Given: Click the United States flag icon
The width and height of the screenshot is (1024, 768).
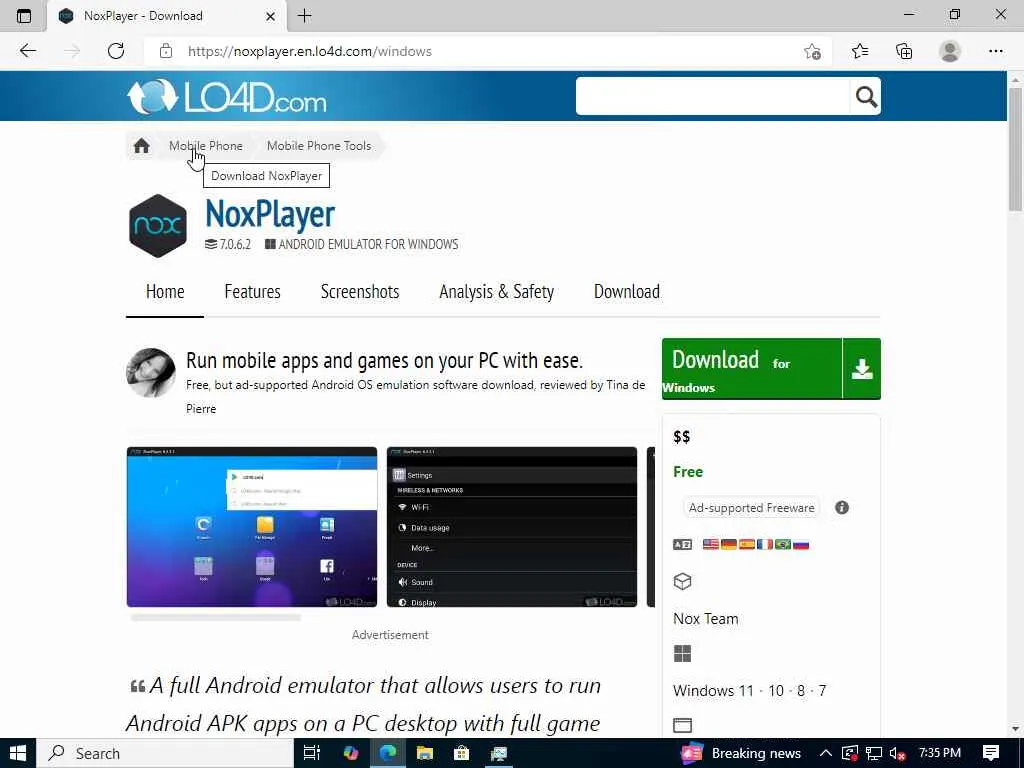Looking at the screenshot, I should click(x=711, y=544).
